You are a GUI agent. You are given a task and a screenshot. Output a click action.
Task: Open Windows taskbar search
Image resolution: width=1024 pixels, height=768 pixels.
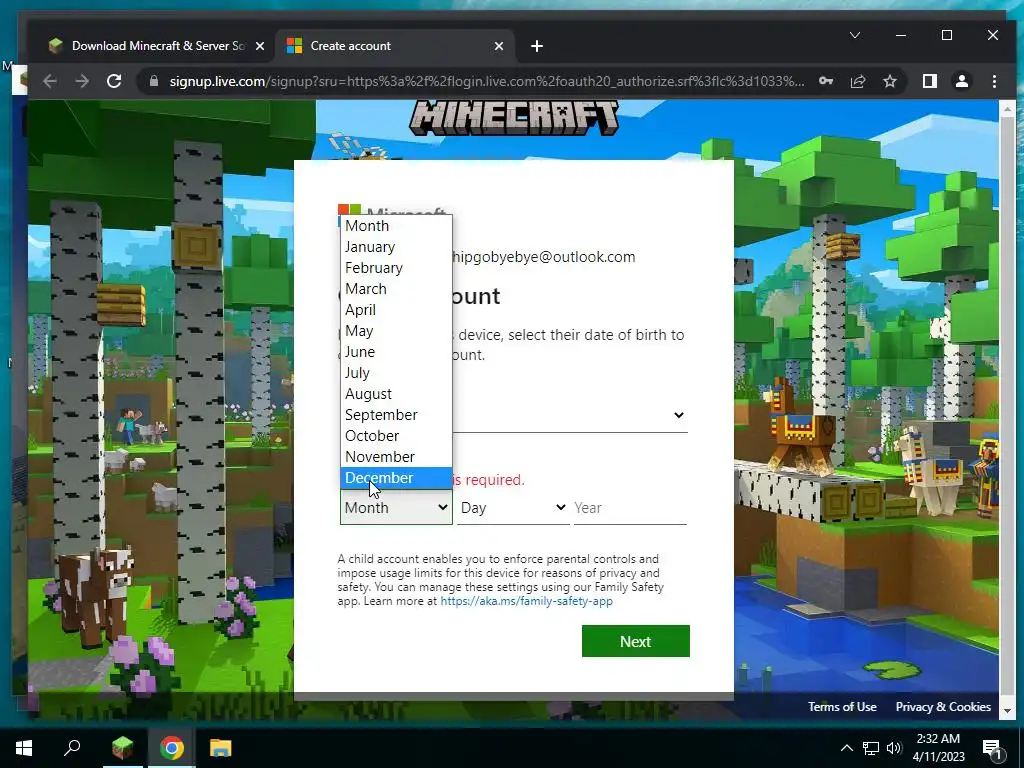(72, 748)
